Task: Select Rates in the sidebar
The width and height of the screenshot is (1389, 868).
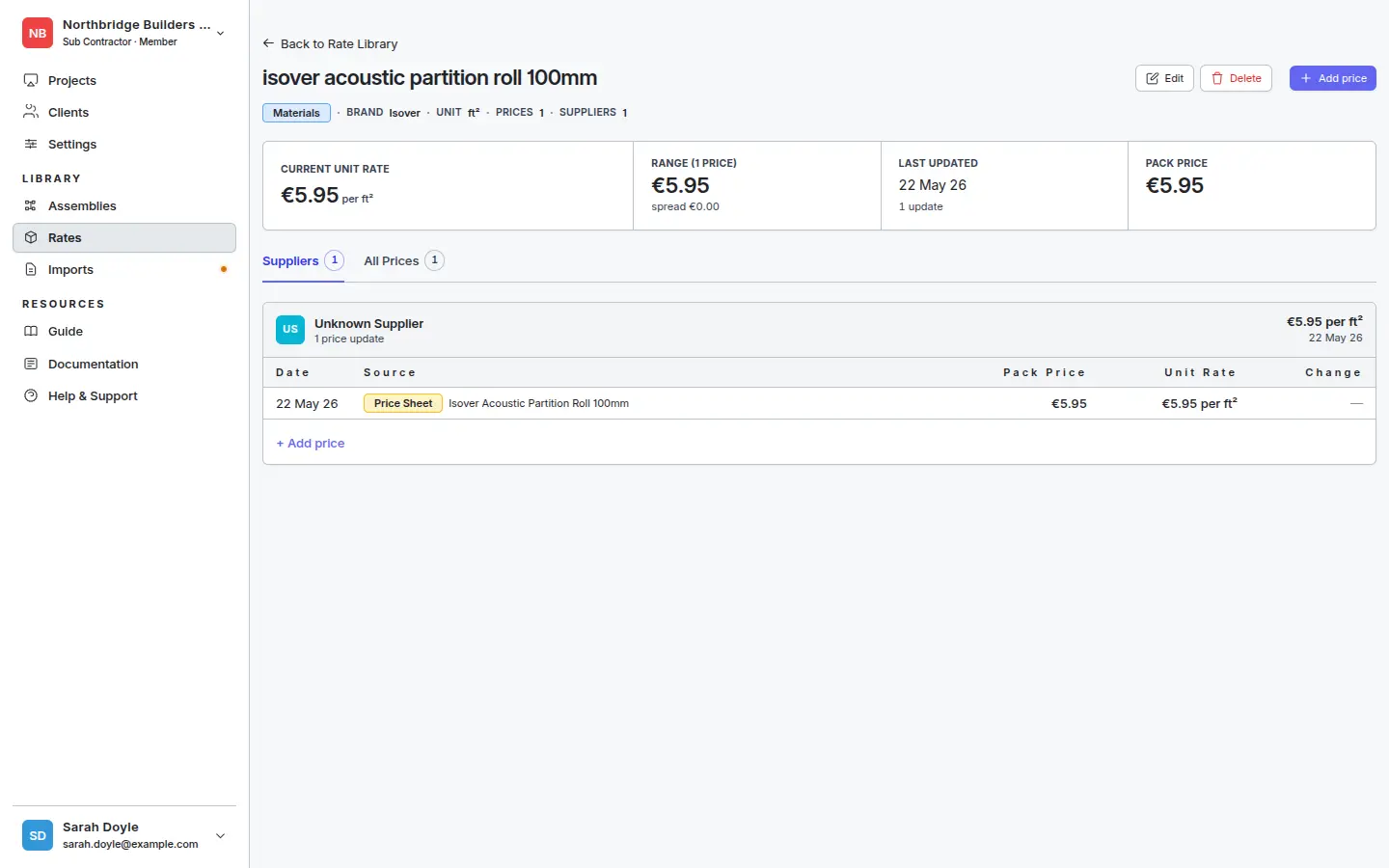Action: pyautogui.click(x=124, y=237)
